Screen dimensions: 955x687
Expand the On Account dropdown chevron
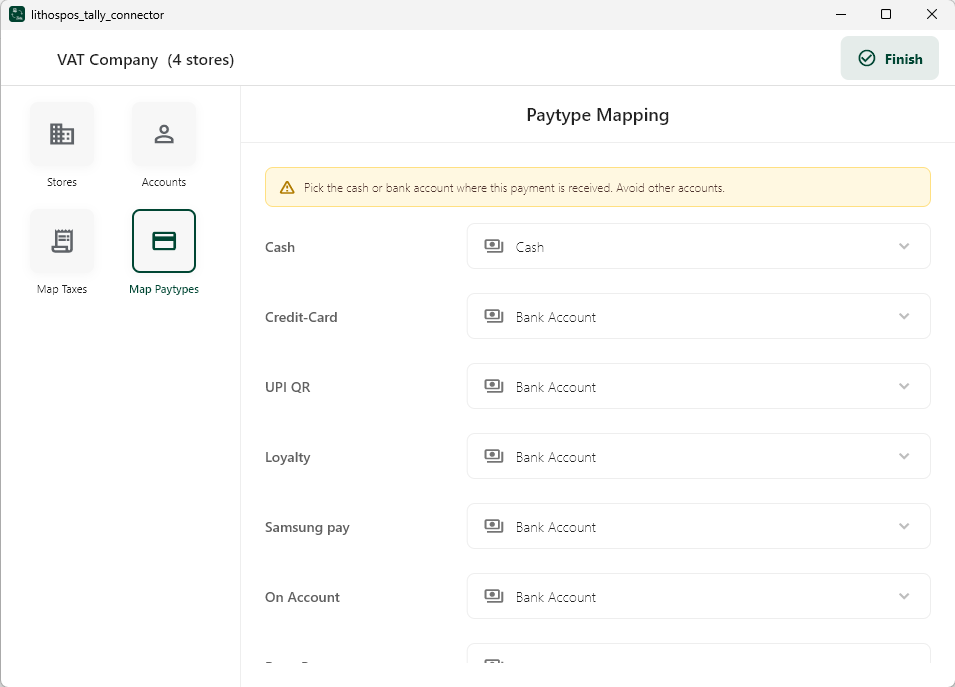tap(904, 596)
